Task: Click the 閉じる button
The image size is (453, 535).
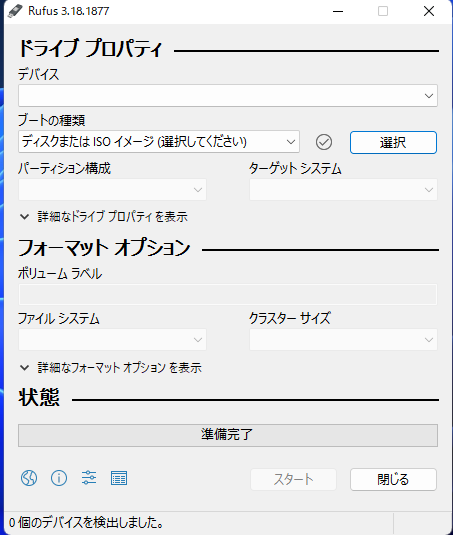Action: [x=393, y=479]
